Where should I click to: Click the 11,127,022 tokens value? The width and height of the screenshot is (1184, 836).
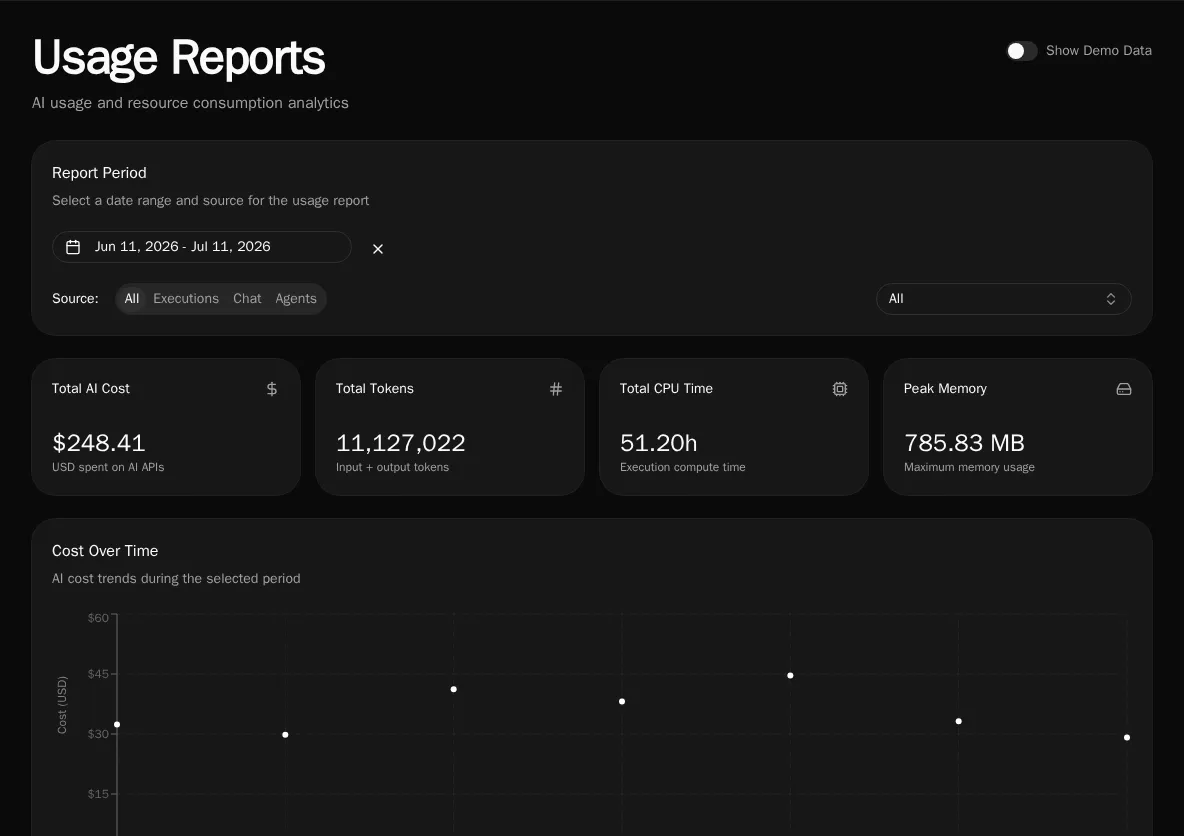400,443
